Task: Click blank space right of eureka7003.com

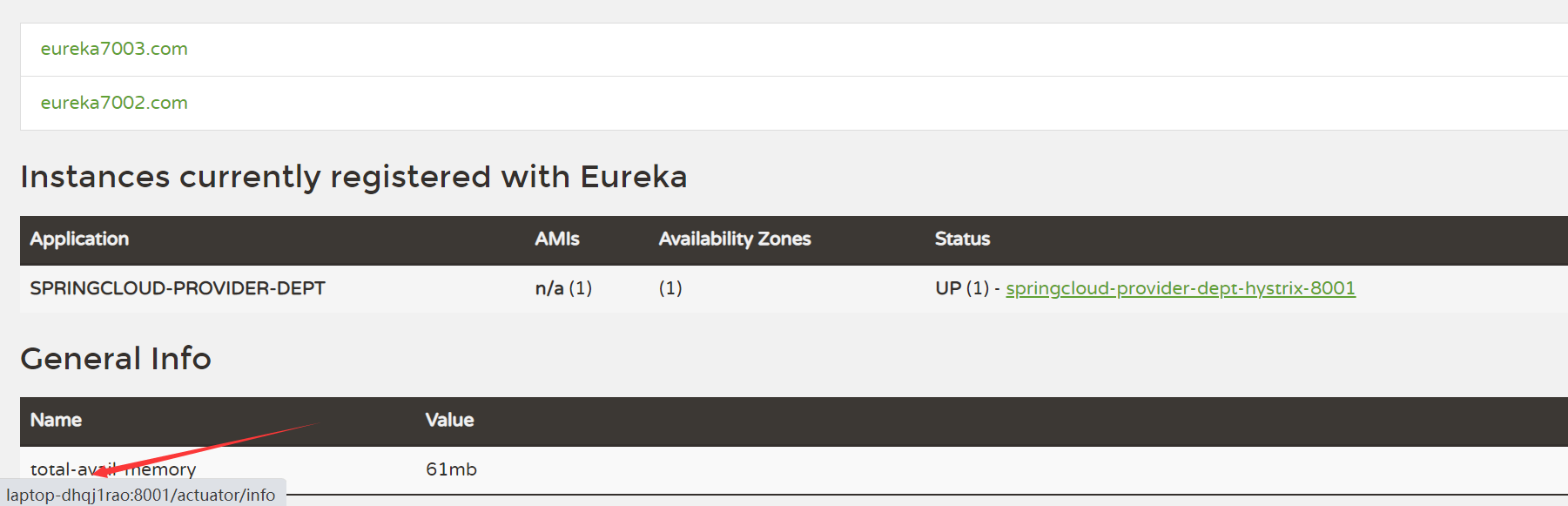Action: [784, 49]
